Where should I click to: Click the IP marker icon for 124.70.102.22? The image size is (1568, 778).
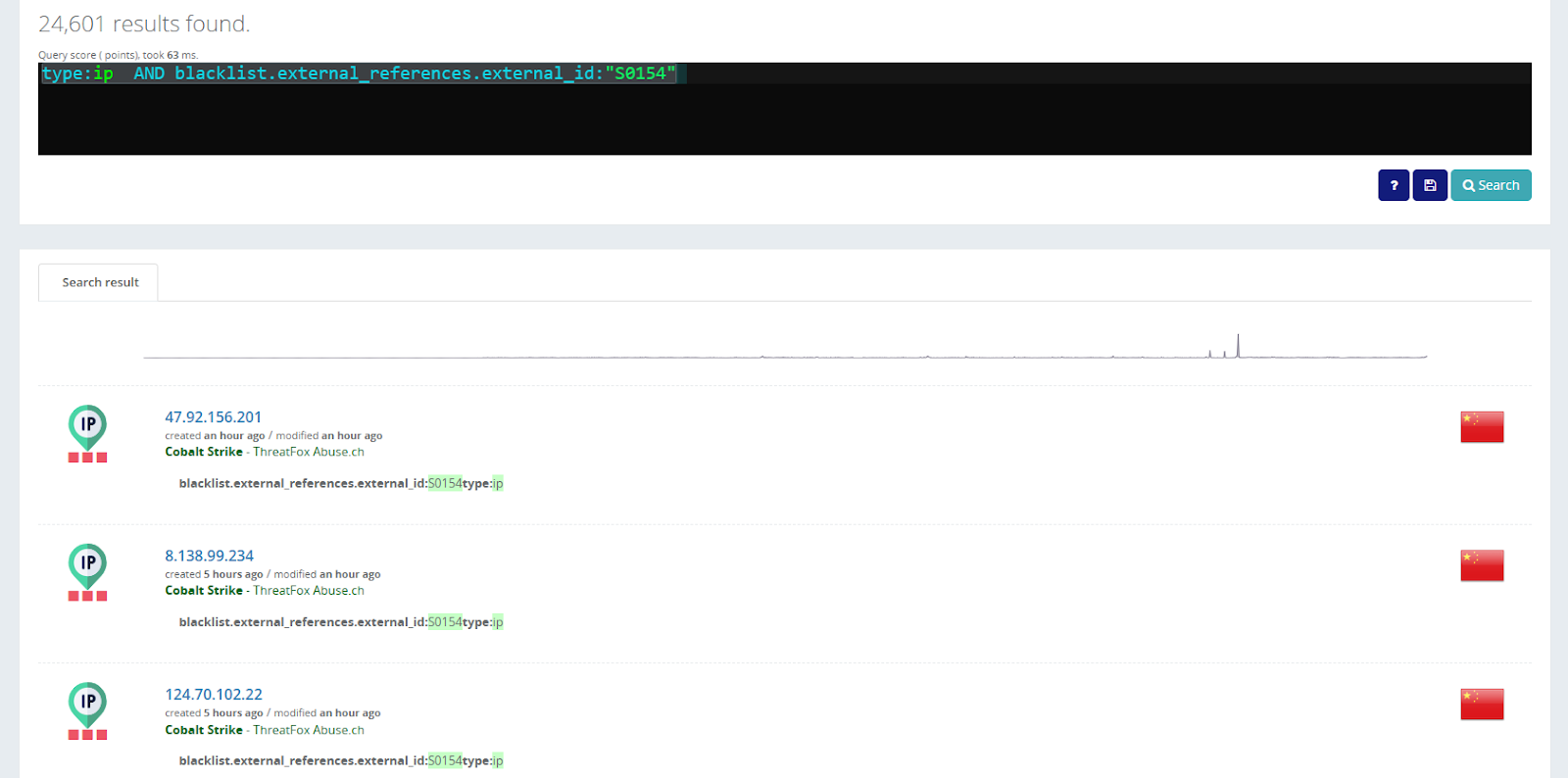click(x=87, y=703)
